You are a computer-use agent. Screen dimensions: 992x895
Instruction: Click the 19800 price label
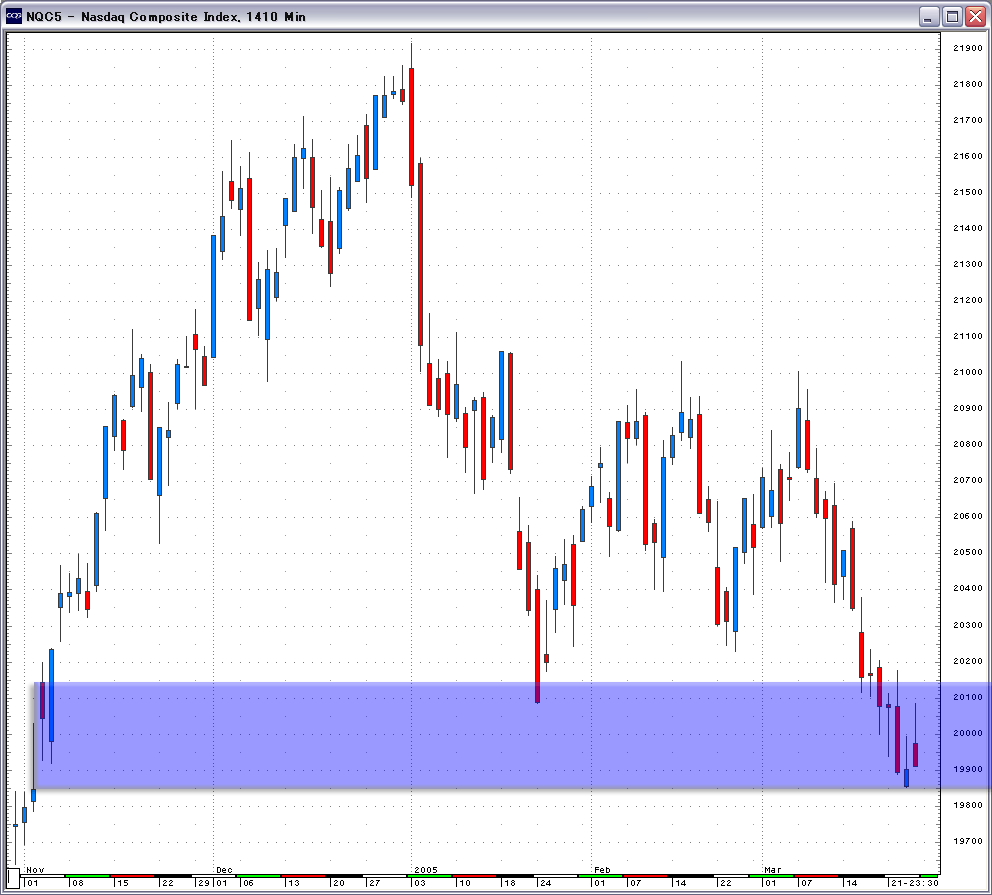(968, 806)
